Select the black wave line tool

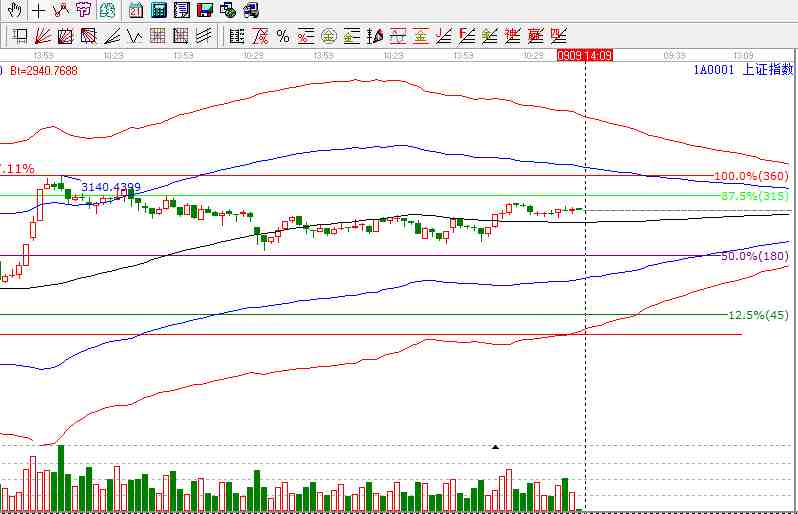pyautogui.click(x=135, y=36)
